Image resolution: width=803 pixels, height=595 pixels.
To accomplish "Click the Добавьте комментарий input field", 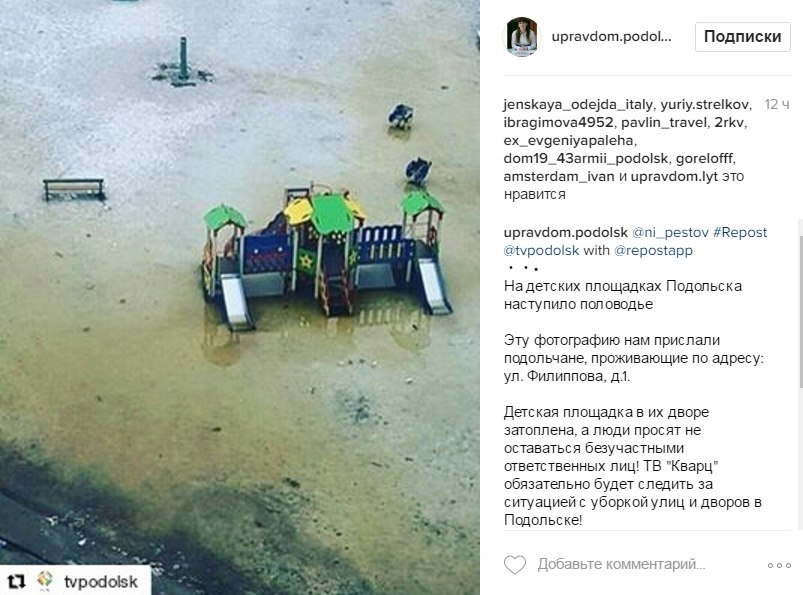I will (x=621, y=564).
